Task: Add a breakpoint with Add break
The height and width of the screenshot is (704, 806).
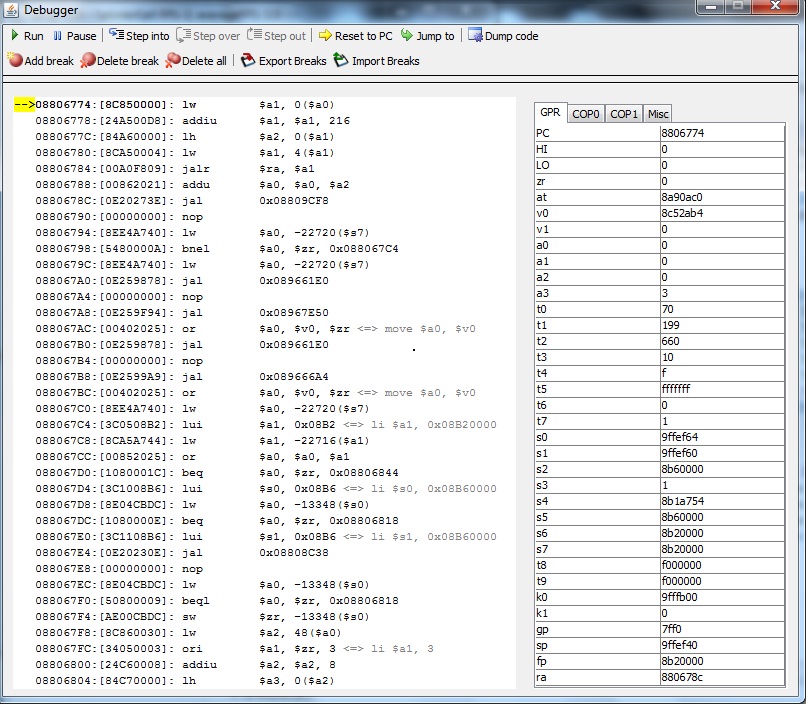Action: 40,61
